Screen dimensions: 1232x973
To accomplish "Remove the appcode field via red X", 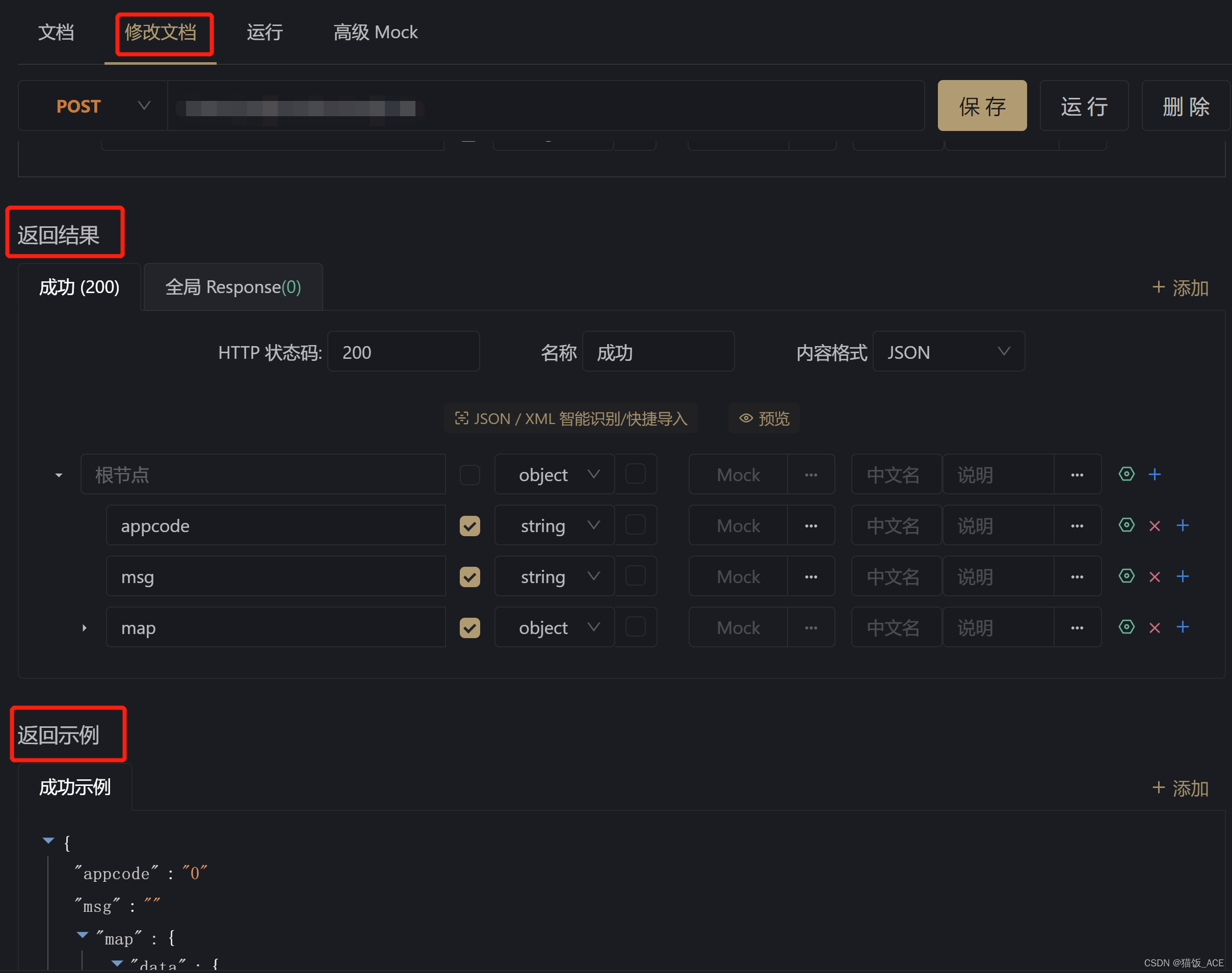I will (1155, 525).
